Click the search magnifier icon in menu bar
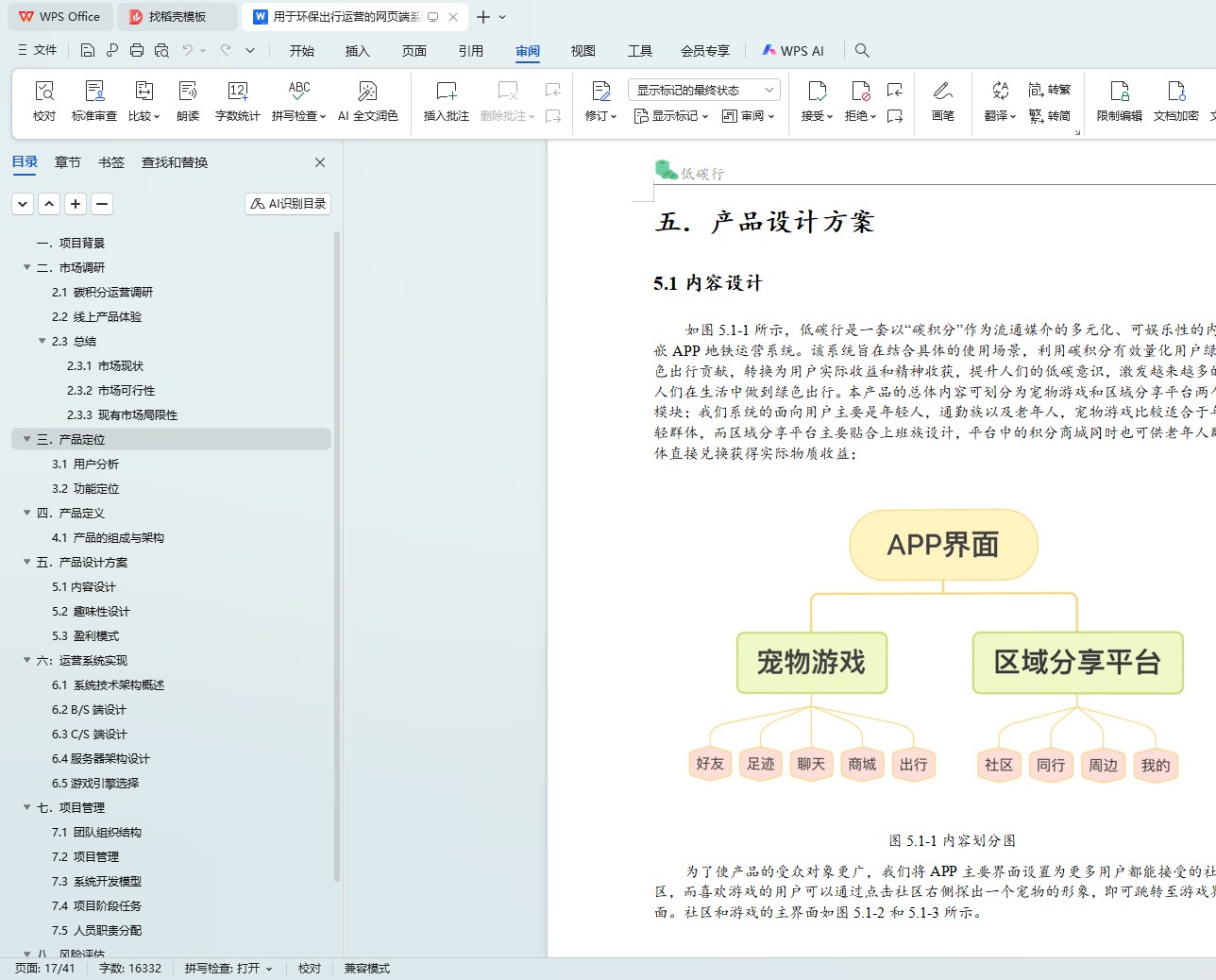Viewport: 1216px width, 980px height. (862, 51)
